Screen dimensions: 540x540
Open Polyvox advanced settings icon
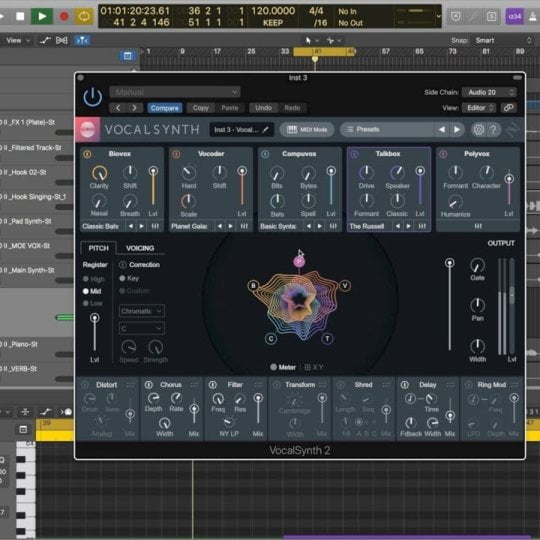[x=478, y=226]
